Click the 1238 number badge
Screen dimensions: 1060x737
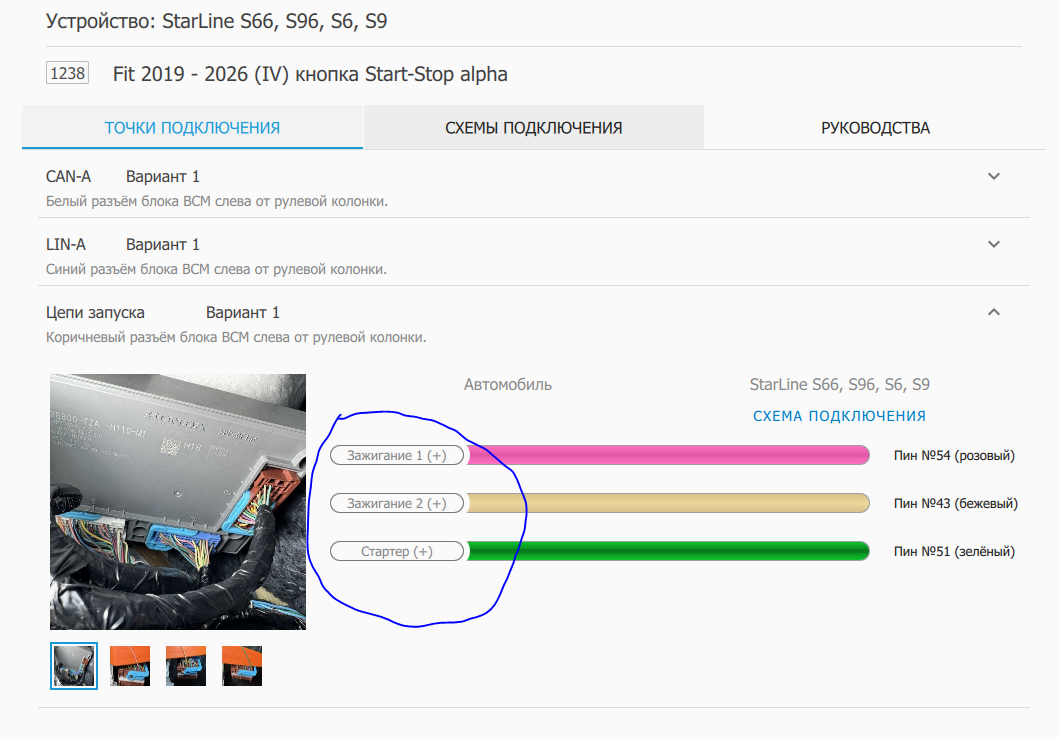(x=68, y=73)
